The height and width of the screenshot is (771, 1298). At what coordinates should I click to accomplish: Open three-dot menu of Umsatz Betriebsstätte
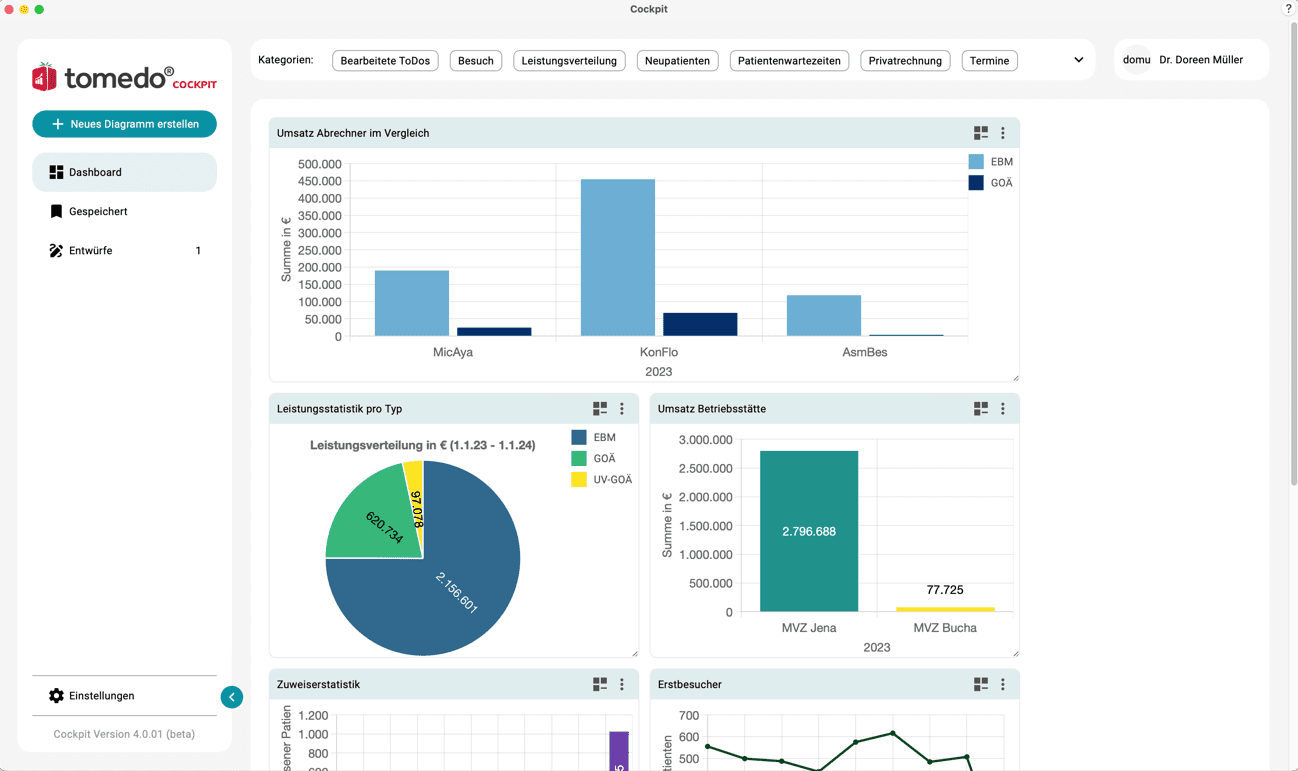(x=1003, y=409)
